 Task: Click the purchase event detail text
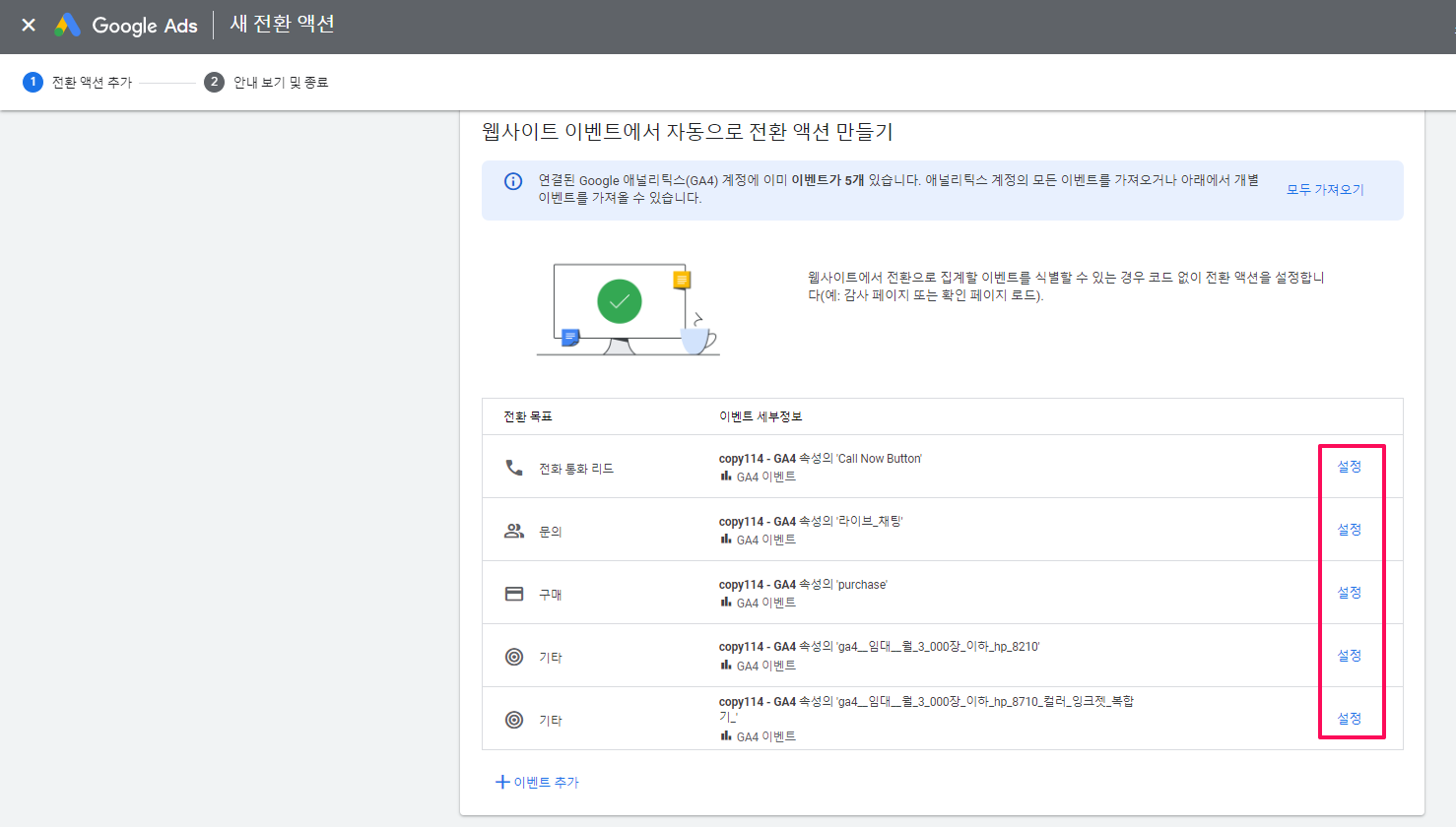tap(805, 584)
